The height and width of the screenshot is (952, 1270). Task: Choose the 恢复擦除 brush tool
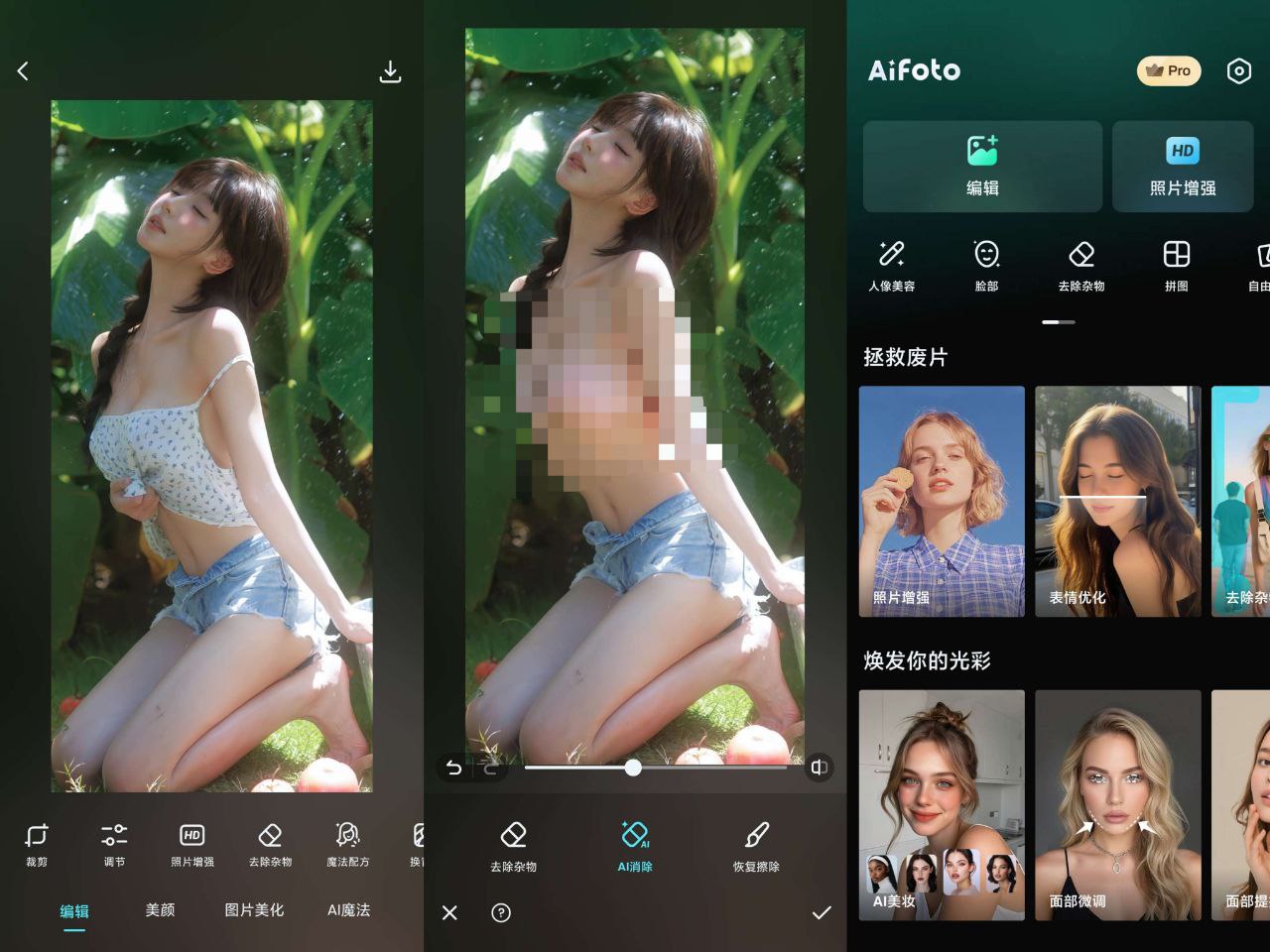tap(756, 845)
